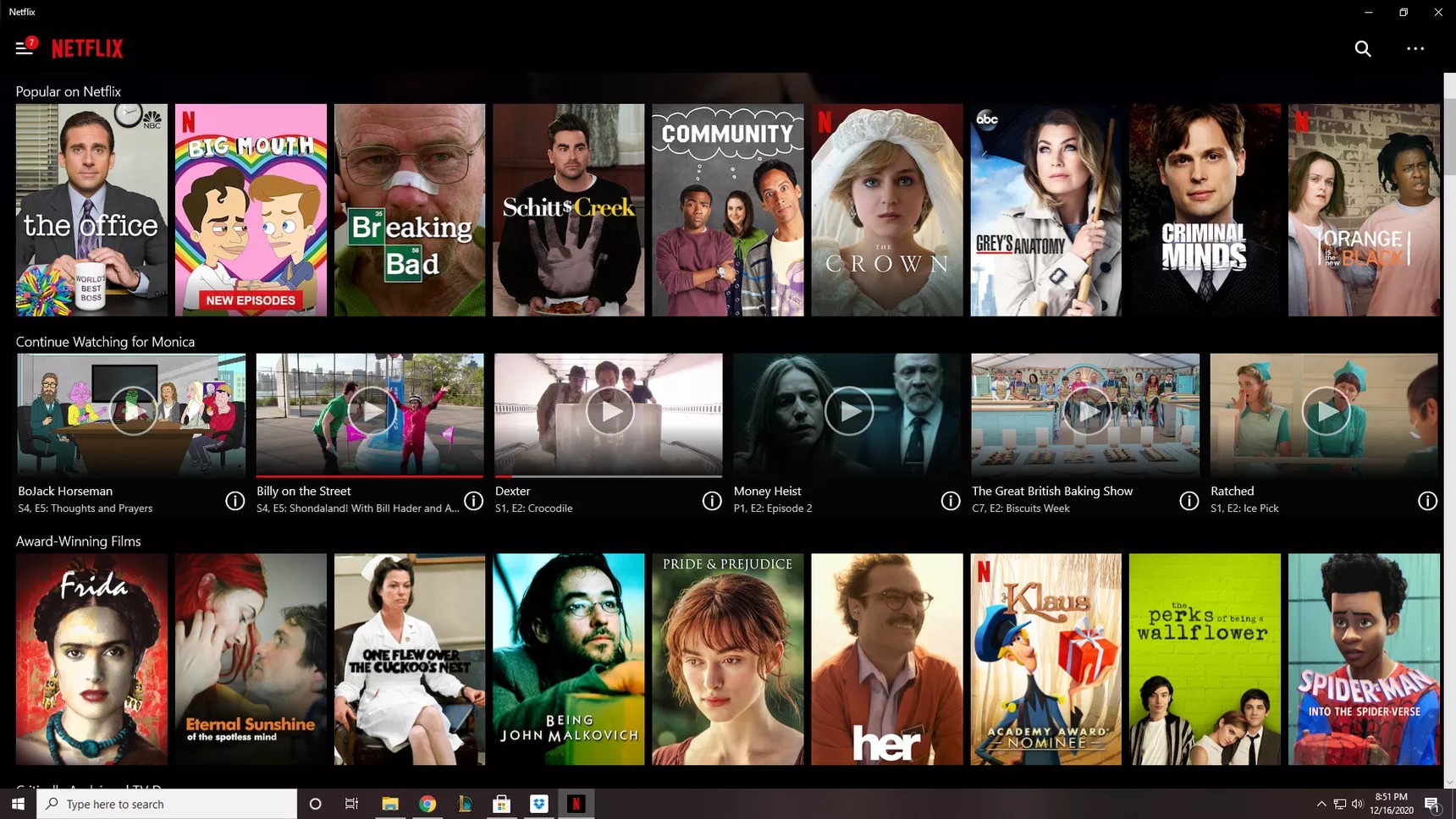Viewport: 1456px width, 819px height.
Task: Select Netflix app in taskbar
Action: [x=576, y=804]
